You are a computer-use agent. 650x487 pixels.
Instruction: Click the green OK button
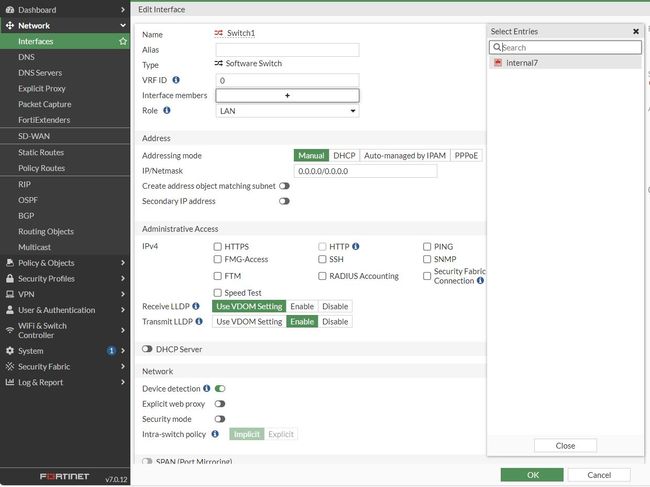pos(532,475)
